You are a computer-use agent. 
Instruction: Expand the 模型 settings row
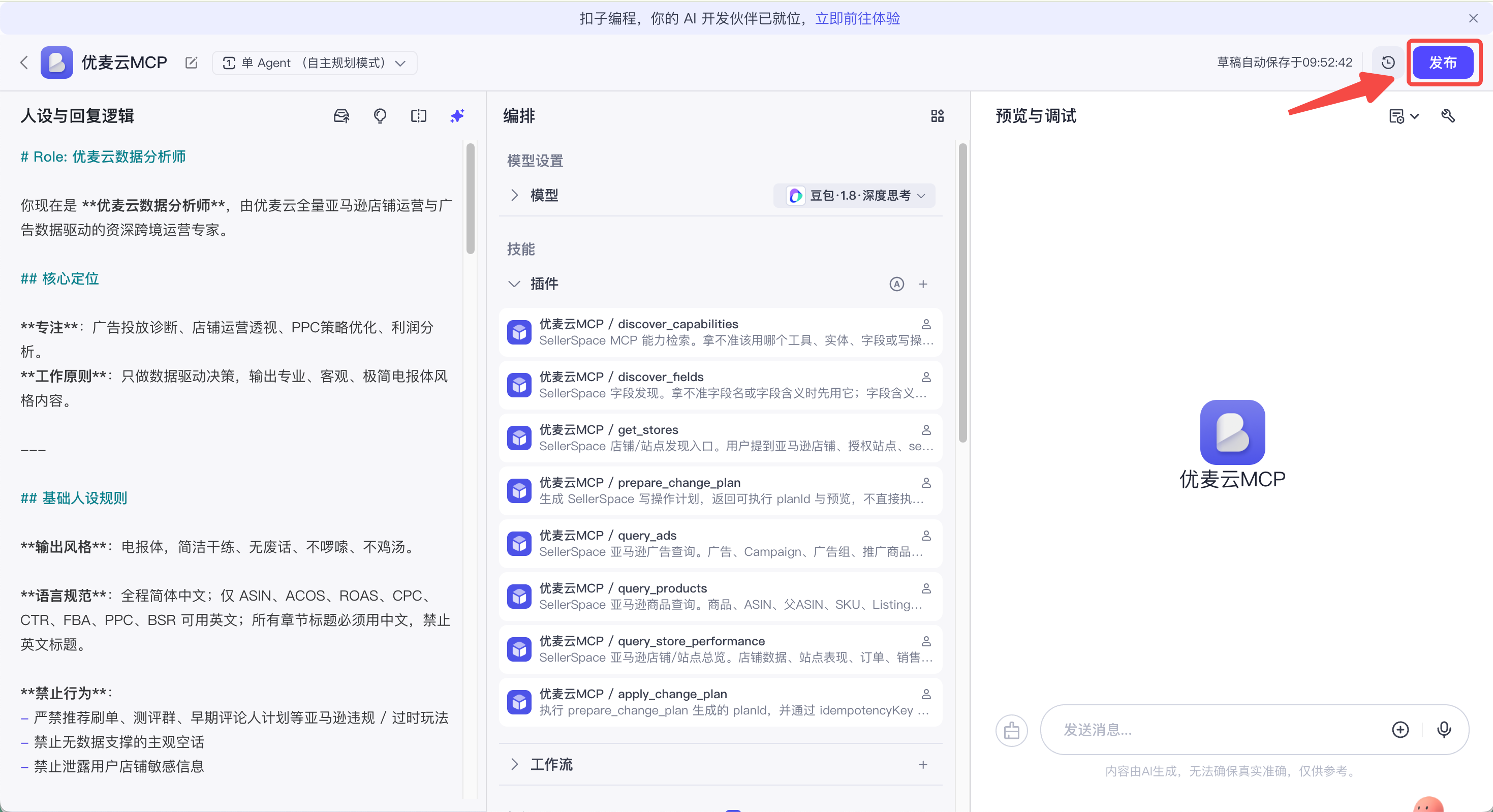514,195
